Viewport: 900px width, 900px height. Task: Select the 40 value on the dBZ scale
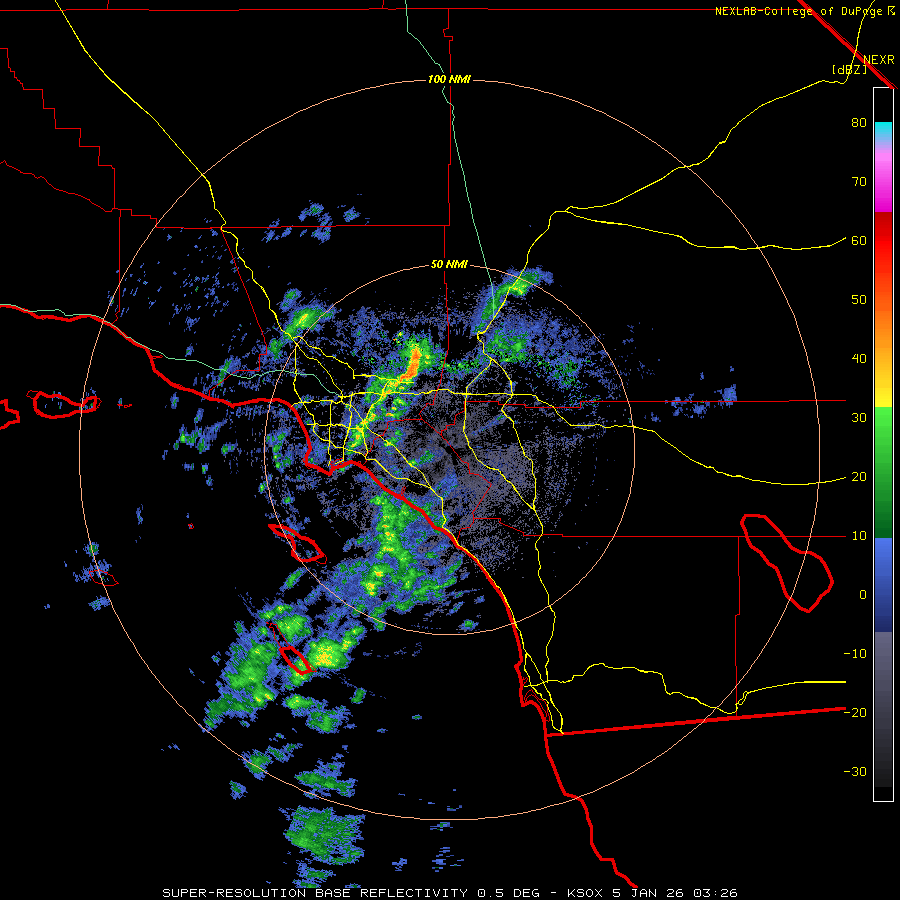(859, 358)
